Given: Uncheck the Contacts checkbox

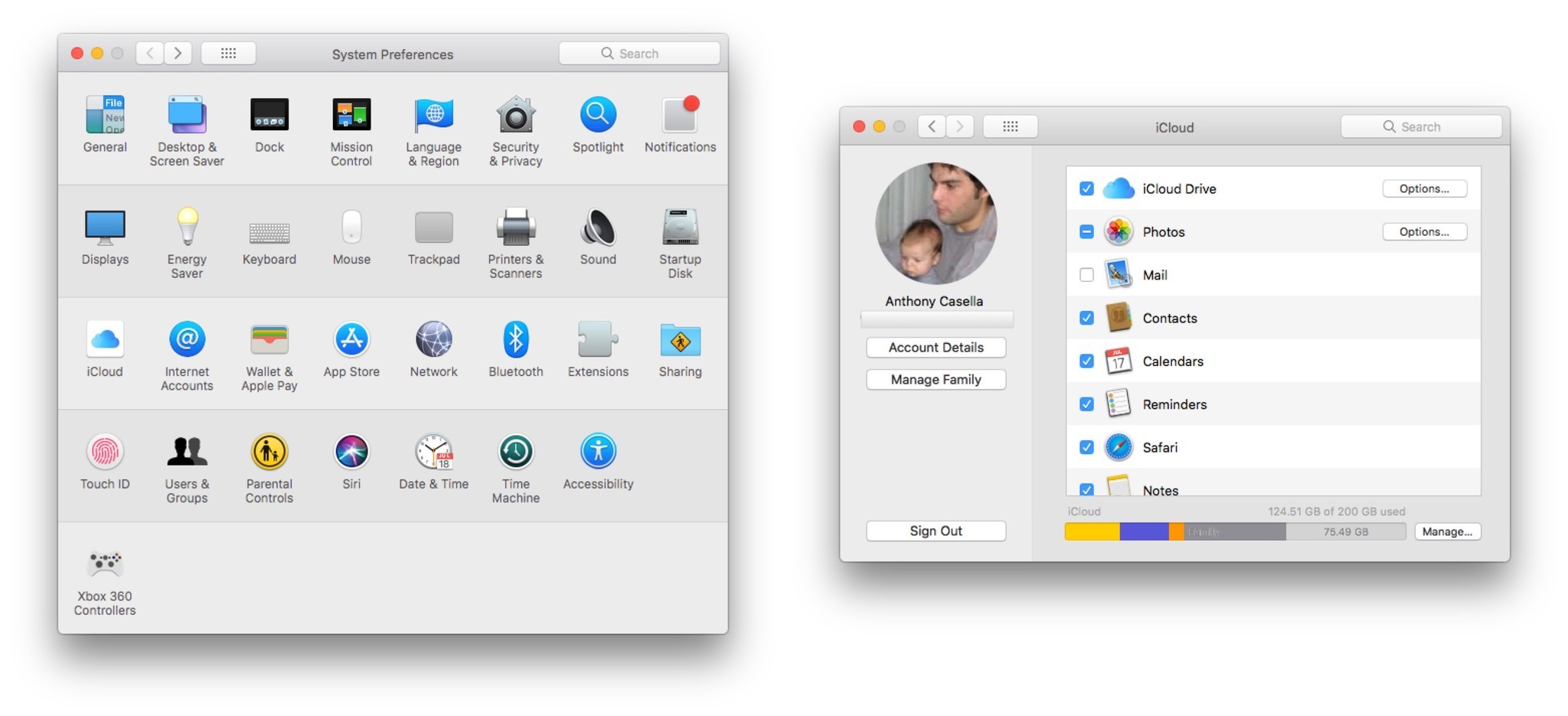Looking at the screenshot, I should click(x=1086, y=318).
